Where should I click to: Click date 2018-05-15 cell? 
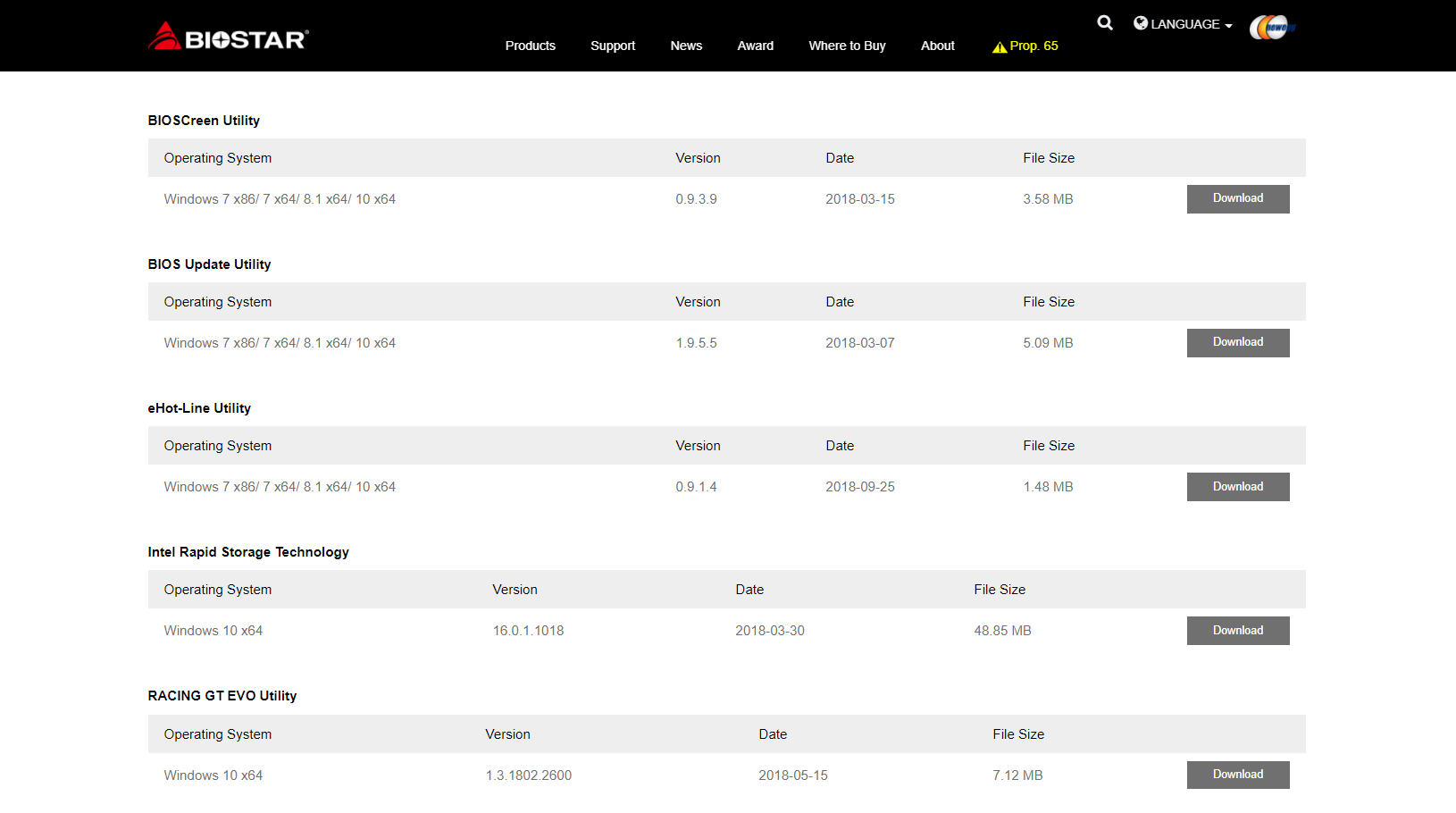tap(793, 775)
